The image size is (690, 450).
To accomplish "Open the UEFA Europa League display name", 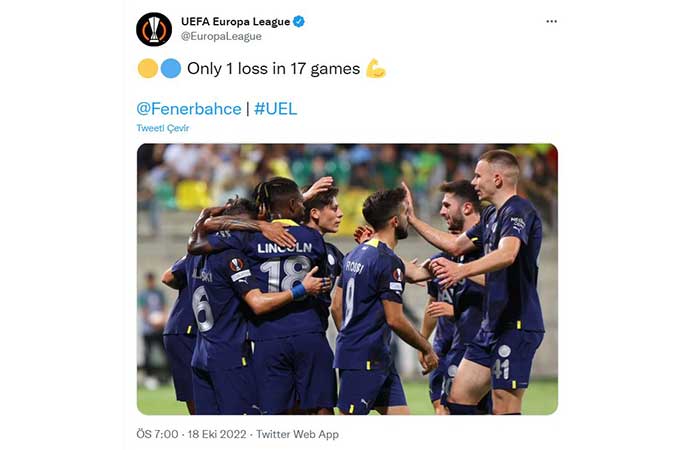I will [x=235, y=22].
